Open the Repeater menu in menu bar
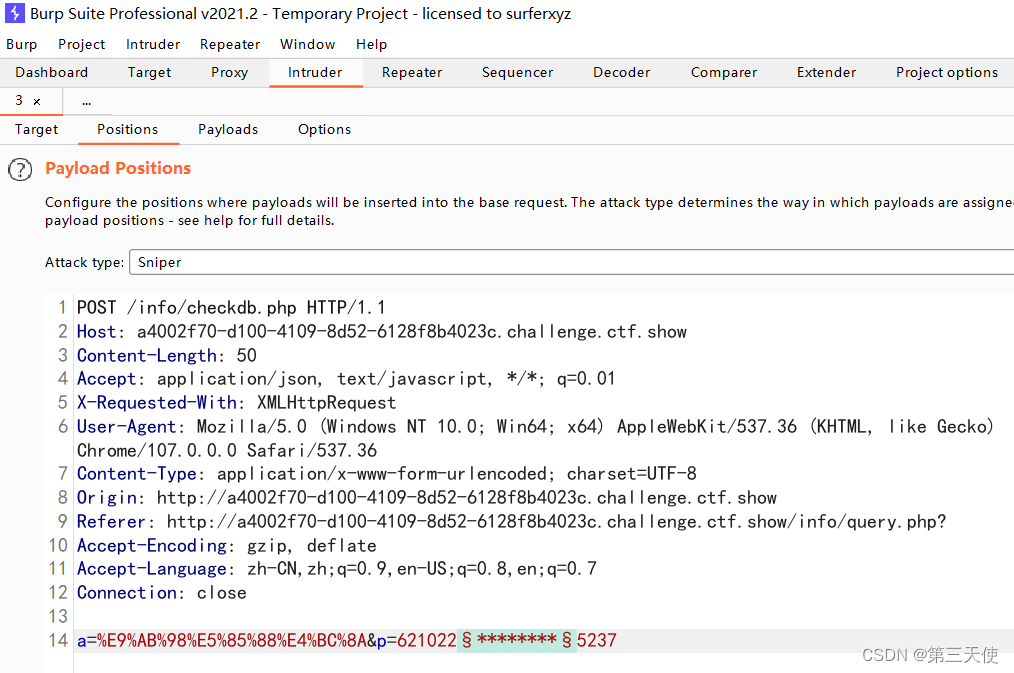Screen dimensions: 1014x673 pos(230,44)
